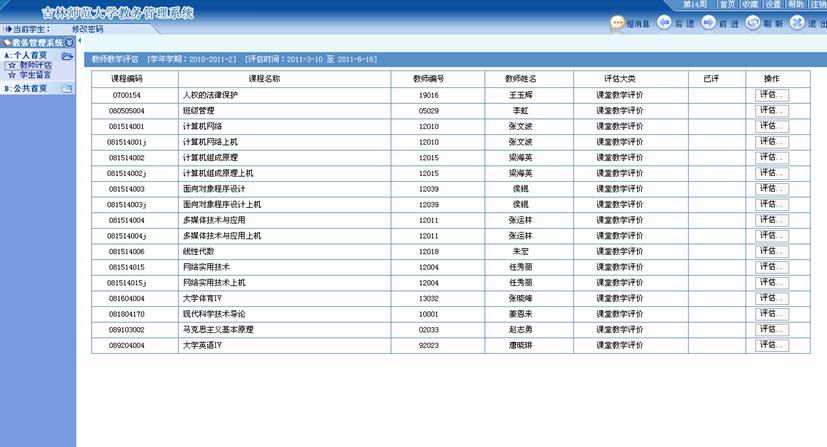
Task: Click 评估 button for 人权的法律保护
Action: pyautogui.click(x=772, y=95)
